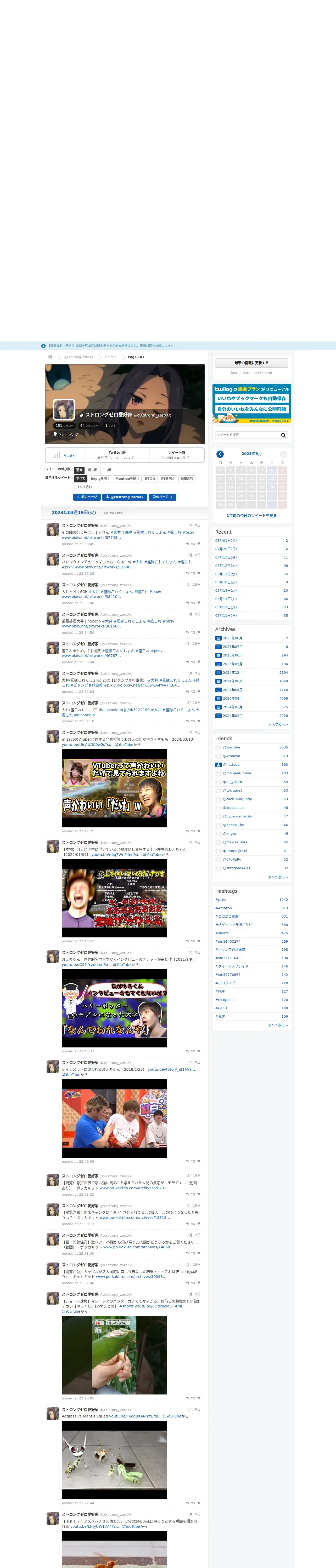Viewport: 336px width, 1568px height.
Task: Like the tweet posted at 22:51:10
Action: tap(199, 721)
